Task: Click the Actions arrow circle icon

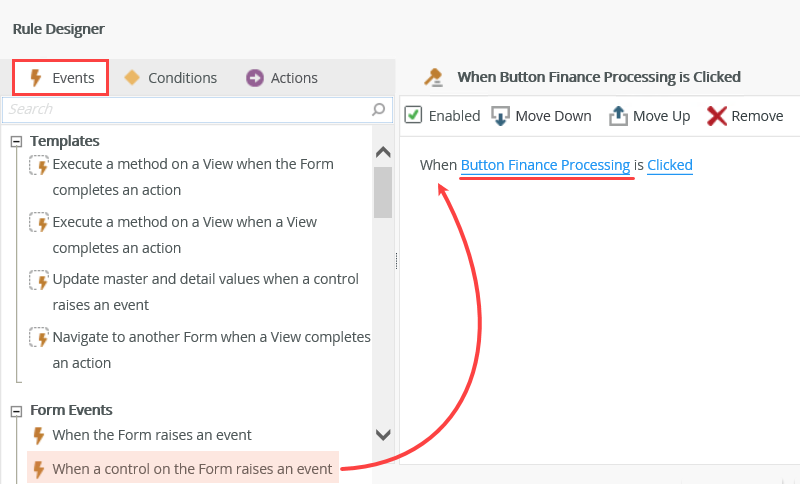Action: coord(255,78)
